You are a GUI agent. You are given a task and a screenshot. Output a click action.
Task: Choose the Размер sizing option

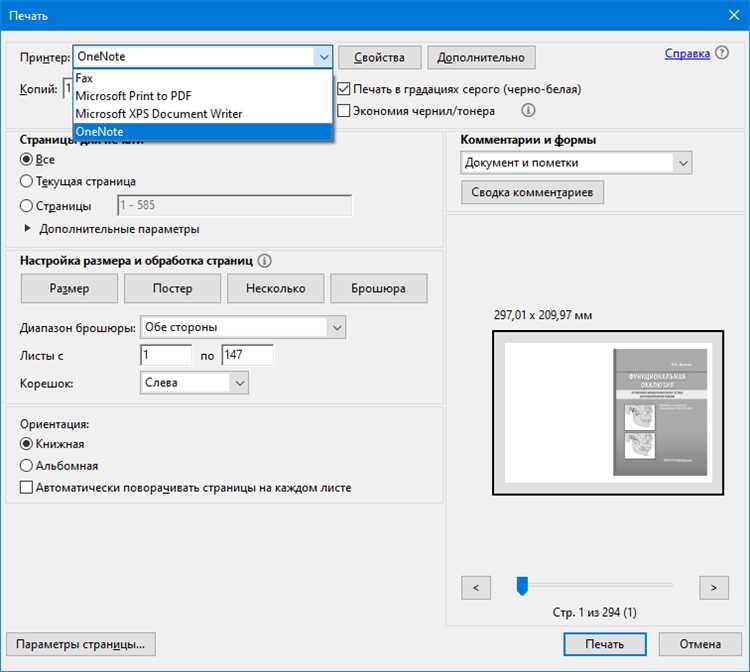click(69, 288)
